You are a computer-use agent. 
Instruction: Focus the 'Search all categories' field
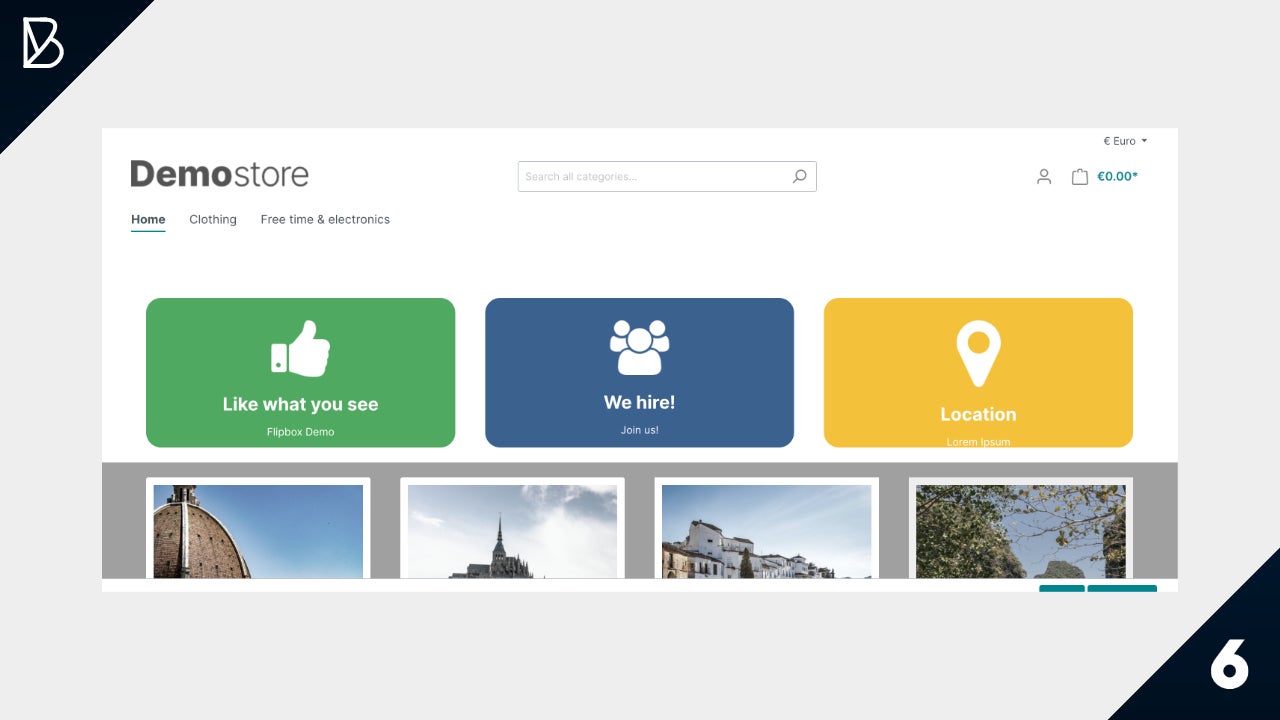[650, 177]
